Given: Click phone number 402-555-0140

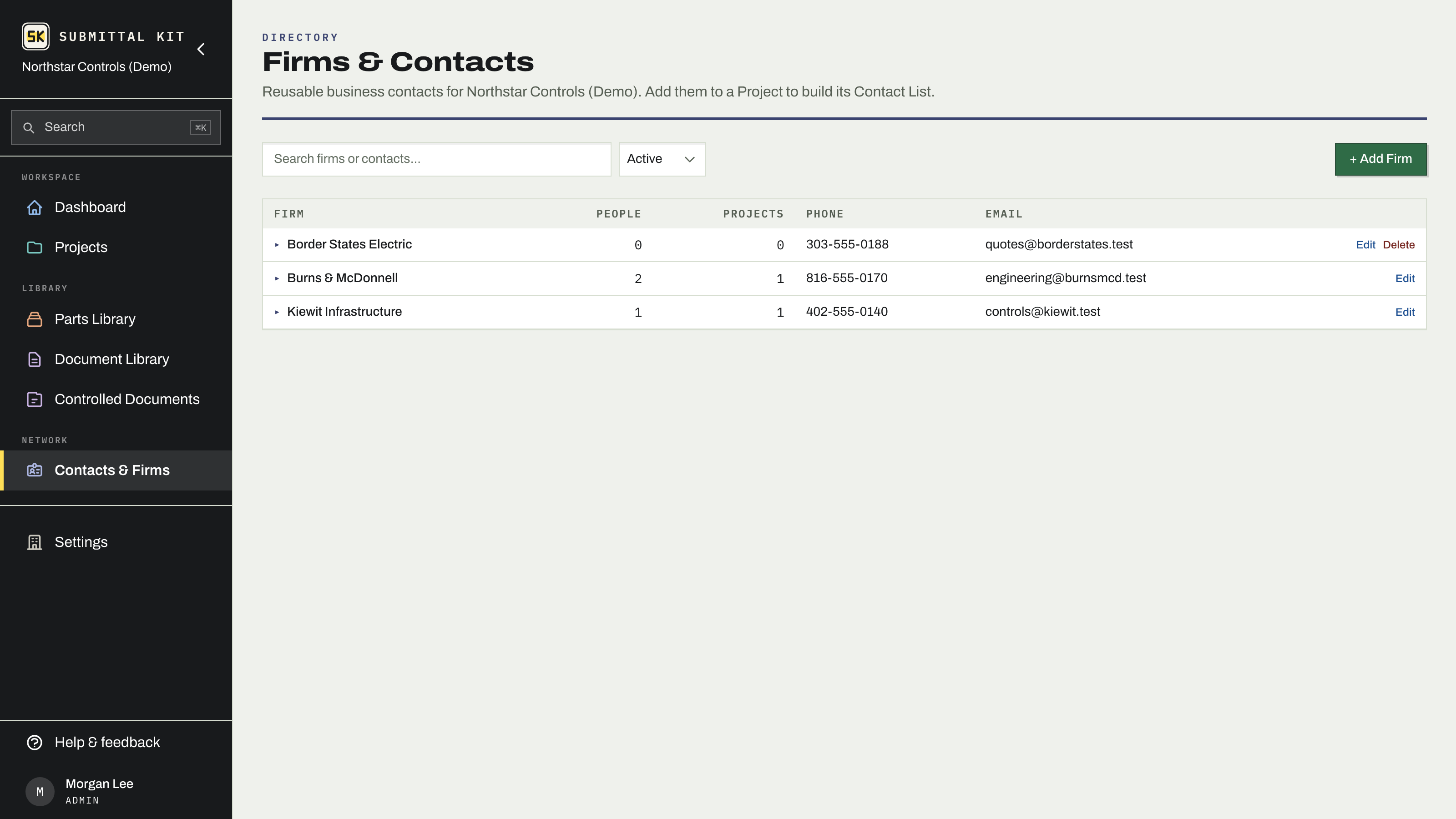Looking at the screenshot, I should pyautogui.click(x=846, y=311).
